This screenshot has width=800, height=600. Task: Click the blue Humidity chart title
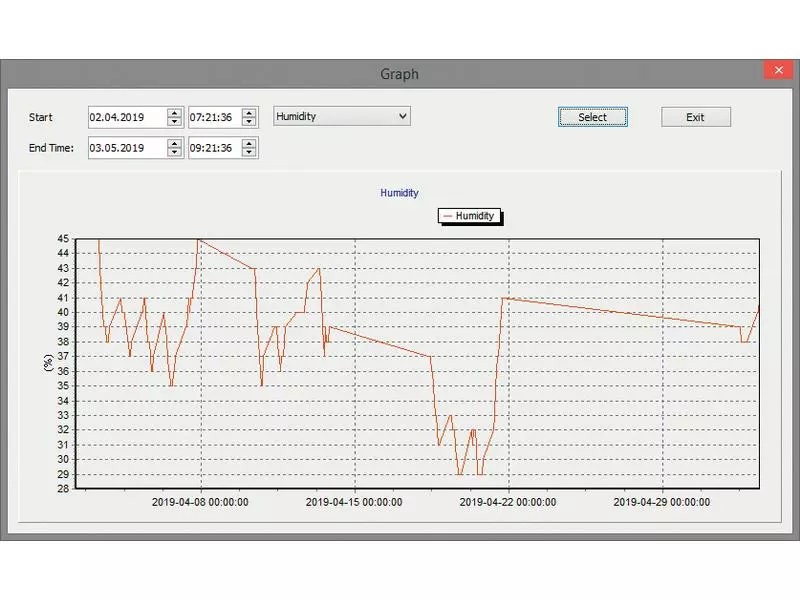399,193
